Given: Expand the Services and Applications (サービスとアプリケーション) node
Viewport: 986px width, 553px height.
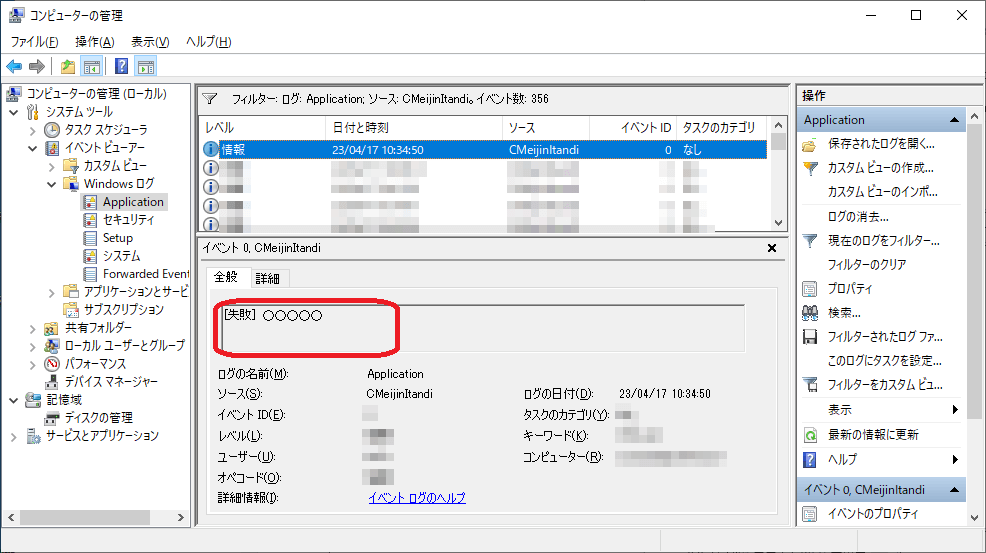Looking at the screenshot, I should pos(14,436).
